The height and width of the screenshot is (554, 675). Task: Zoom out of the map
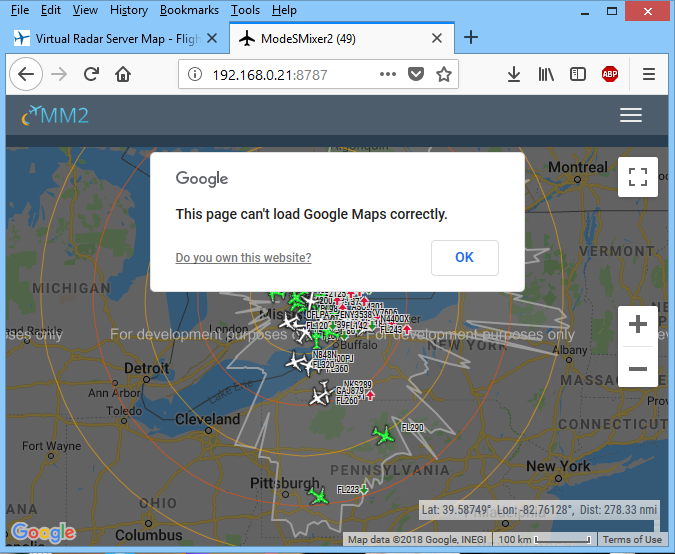click(638, 368)
